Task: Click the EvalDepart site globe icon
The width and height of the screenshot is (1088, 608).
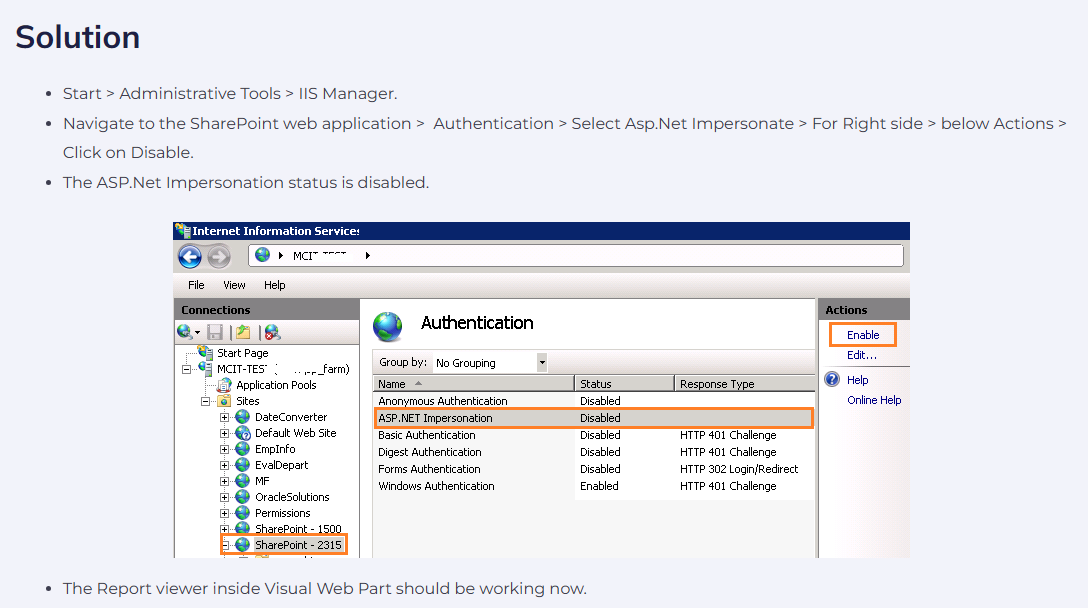Action: (x=242, y=465)
